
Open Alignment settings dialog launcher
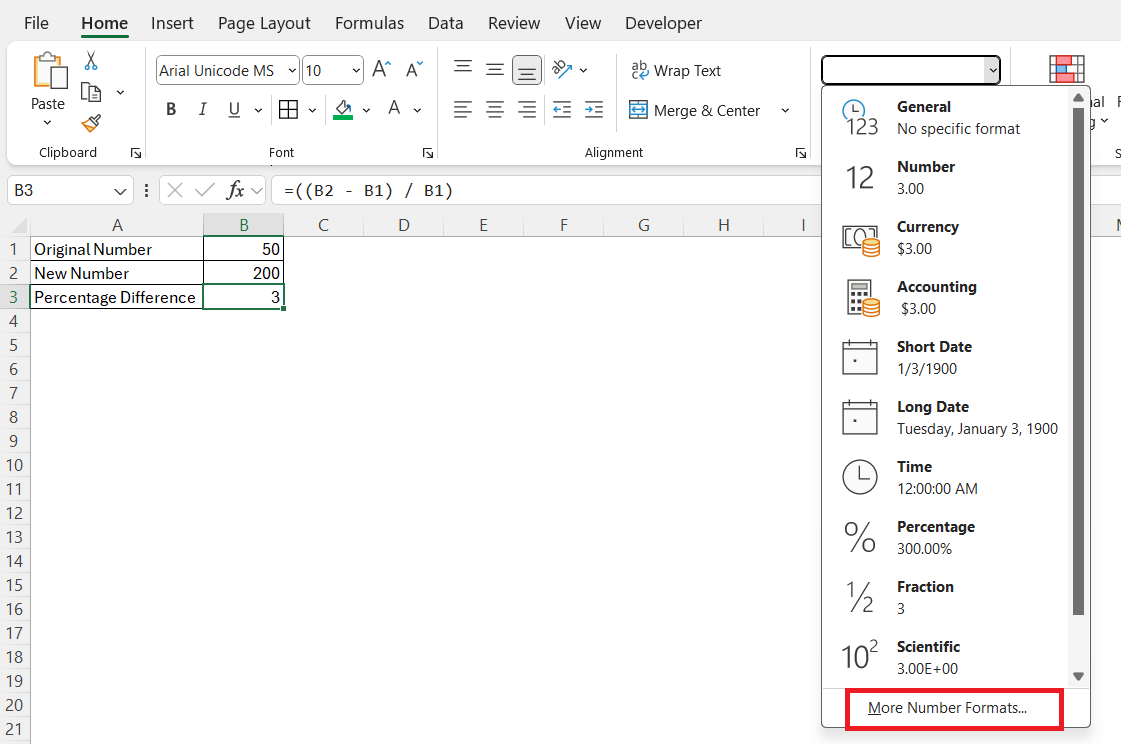click(801, 153)
